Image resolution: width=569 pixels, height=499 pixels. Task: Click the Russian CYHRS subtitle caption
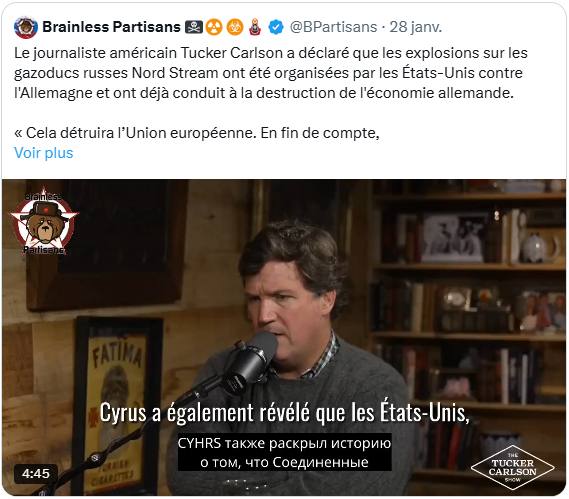[x=284, y=453]
